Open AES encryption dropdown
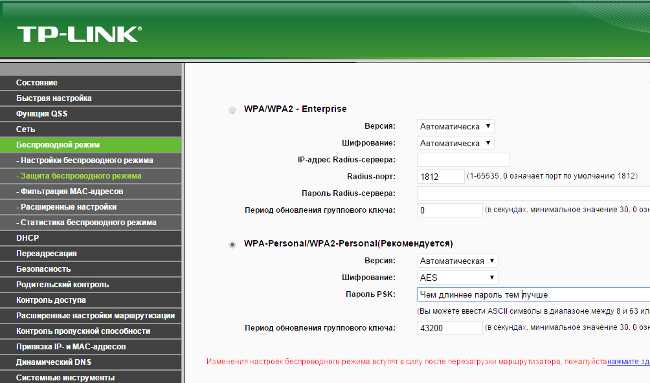This screenshot has width=650, height=383. click(x=457, y=277)
